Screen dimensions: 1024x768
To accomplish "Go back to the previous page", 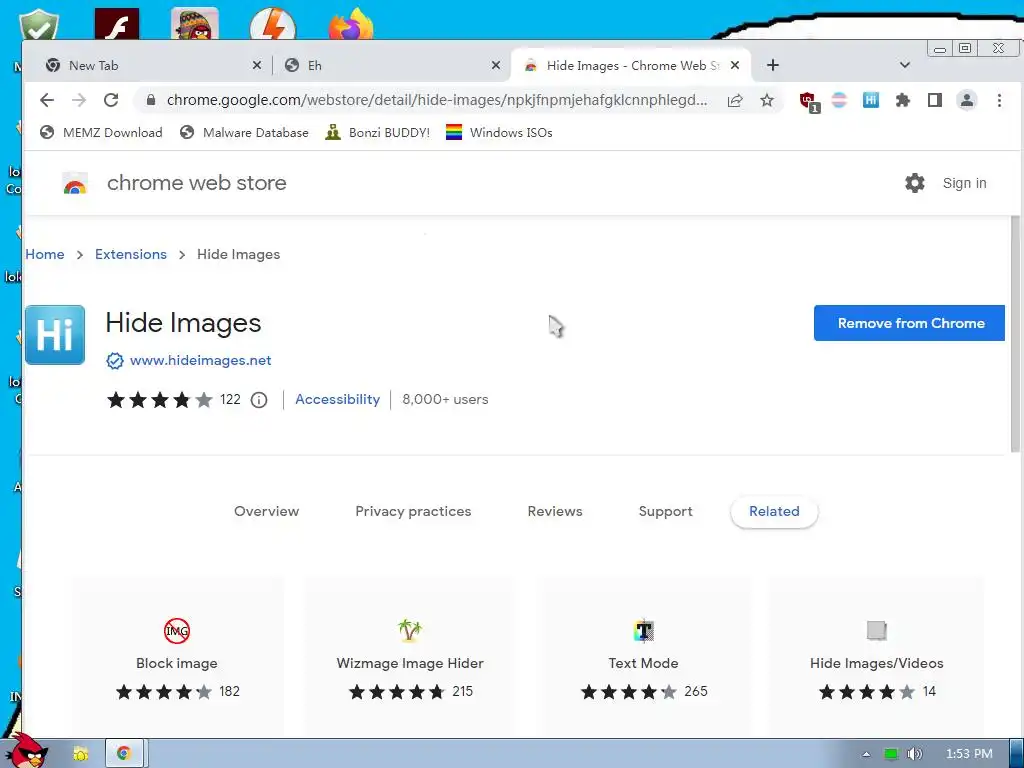I will coord(46,100).
